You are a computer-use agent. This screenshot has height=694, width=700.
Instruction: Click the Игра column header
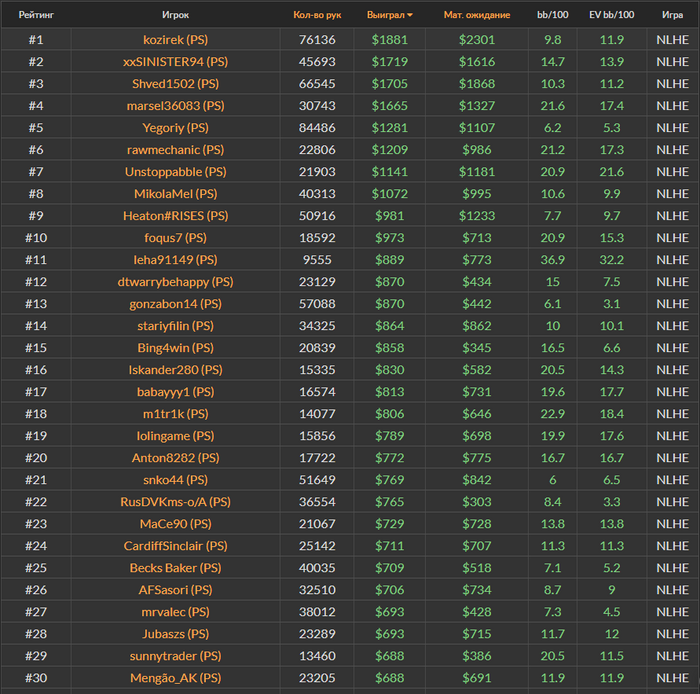[x=672, y=15]
